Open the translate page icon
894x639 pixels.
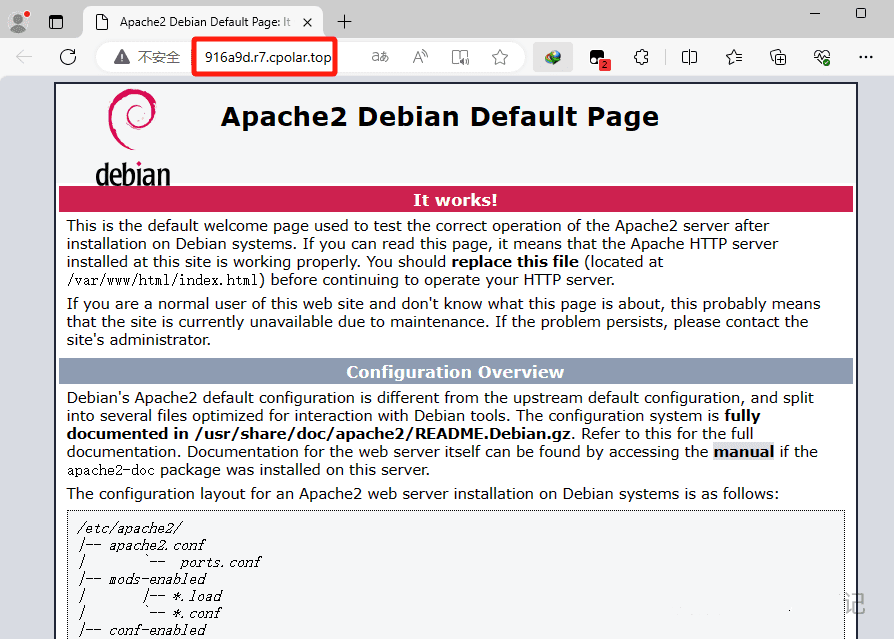coord(380,57)
